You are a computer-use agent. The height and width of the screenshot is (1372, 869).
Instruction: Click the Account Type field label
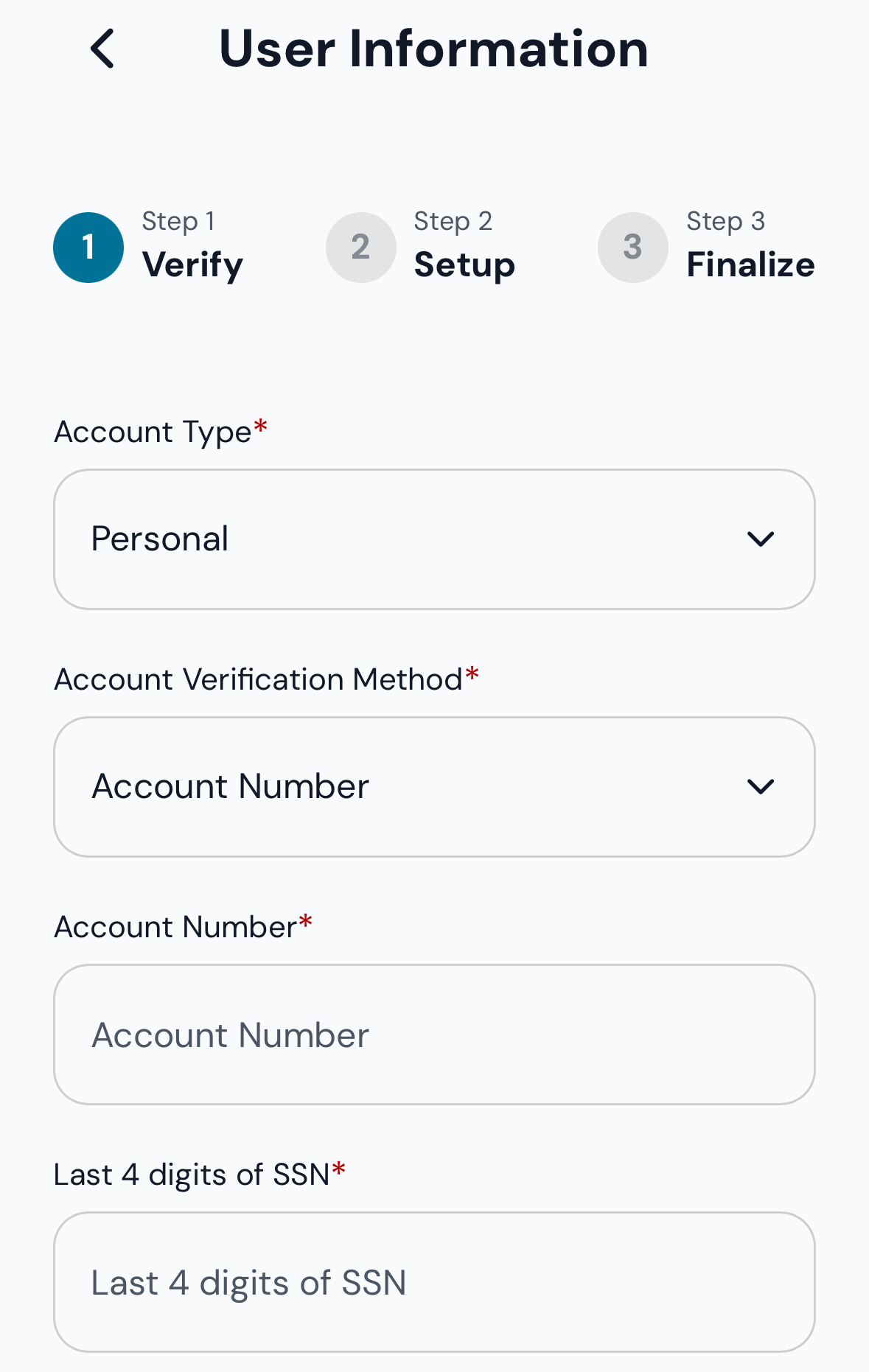[153, 432]
